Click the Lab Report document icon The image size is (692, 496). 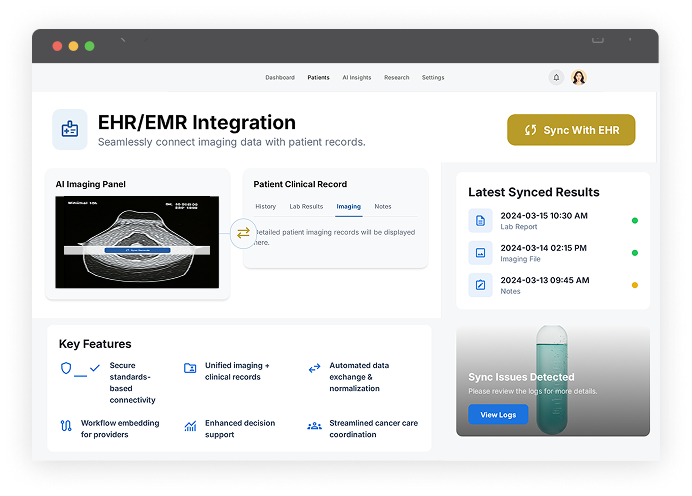tap(480, 220)
